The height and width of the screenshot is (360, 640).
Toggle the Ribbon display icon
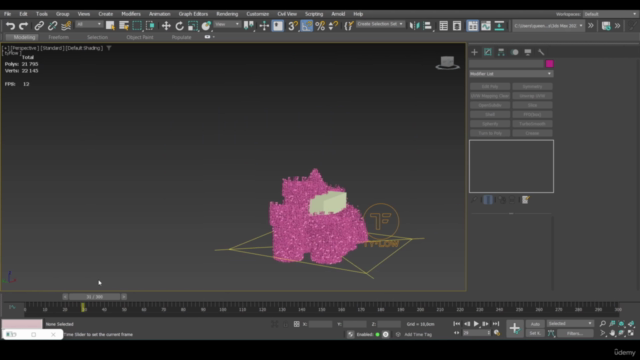(472, 26)
